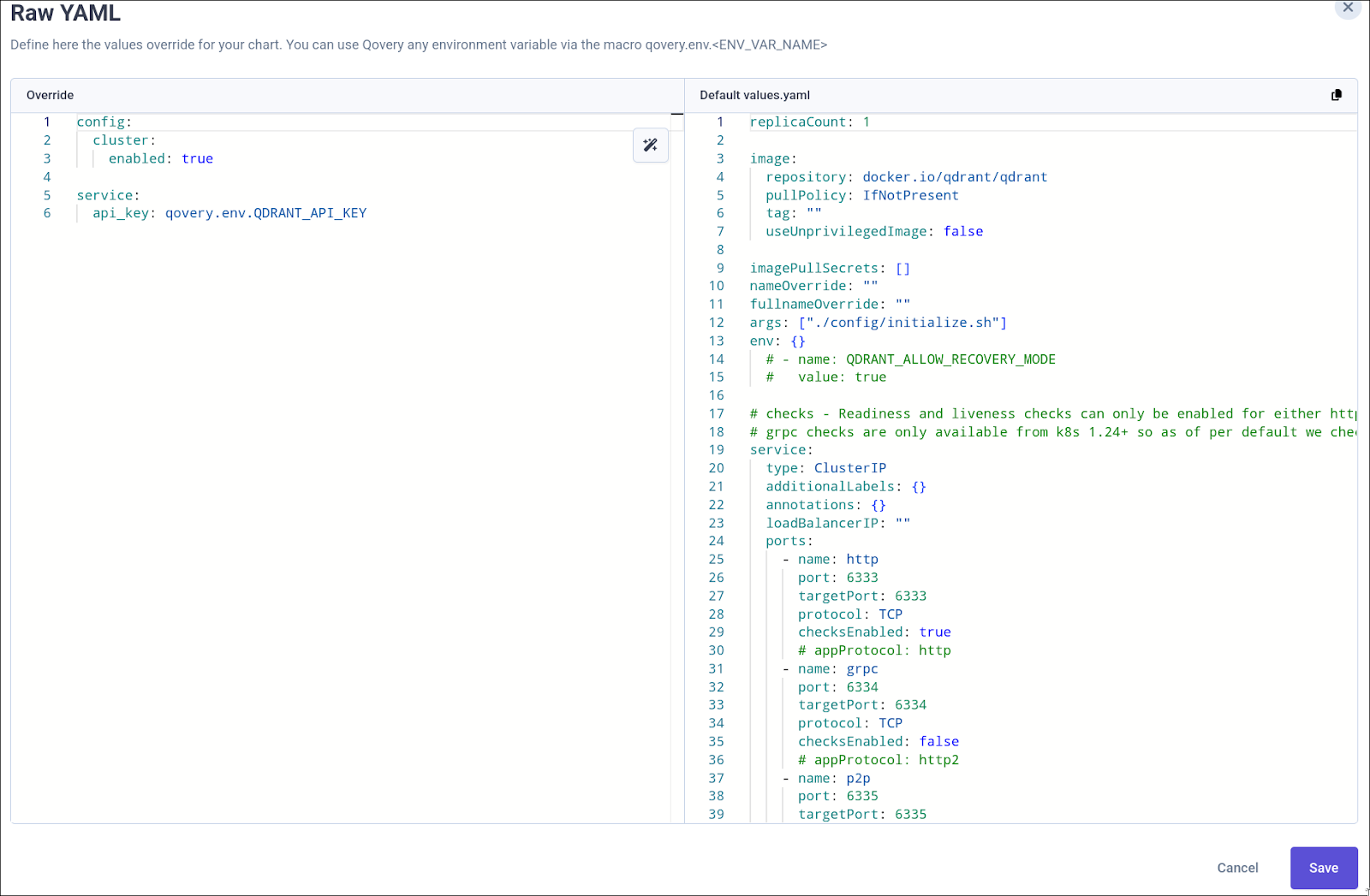Click the '# value: true' comment line
Screen dimensions: 1370x896
[826, 377]
